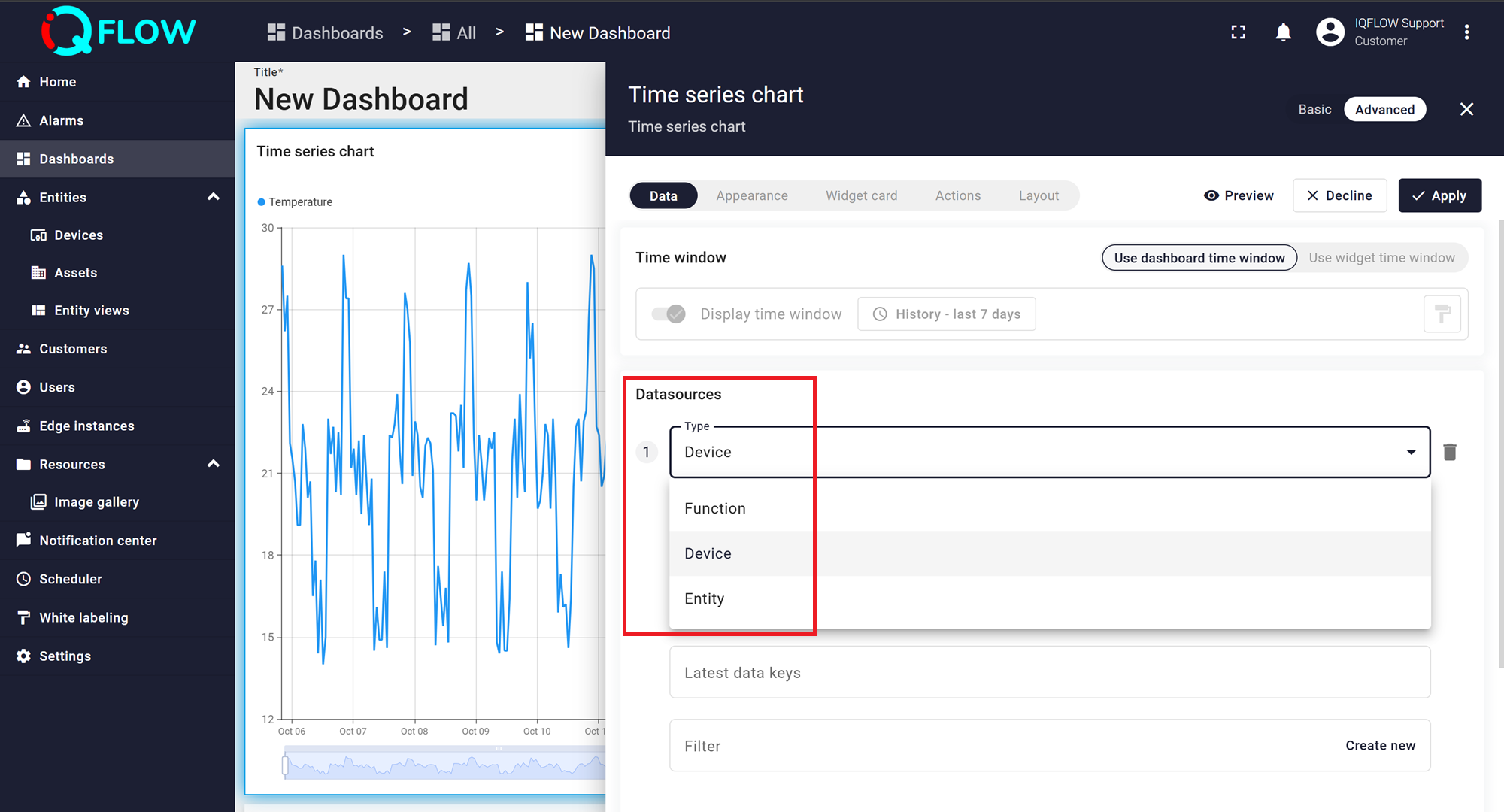Collapse the Resources sidebar section
This screenshot has height=812, width=1504.
click(214, 464)
